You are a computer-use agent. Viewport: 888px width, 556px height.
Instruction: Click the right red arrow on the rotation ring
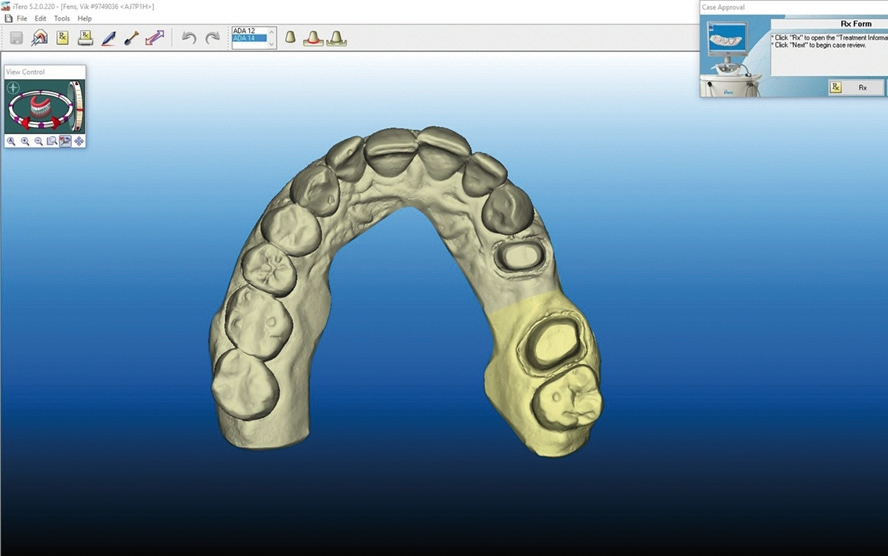tap(57, 122)
